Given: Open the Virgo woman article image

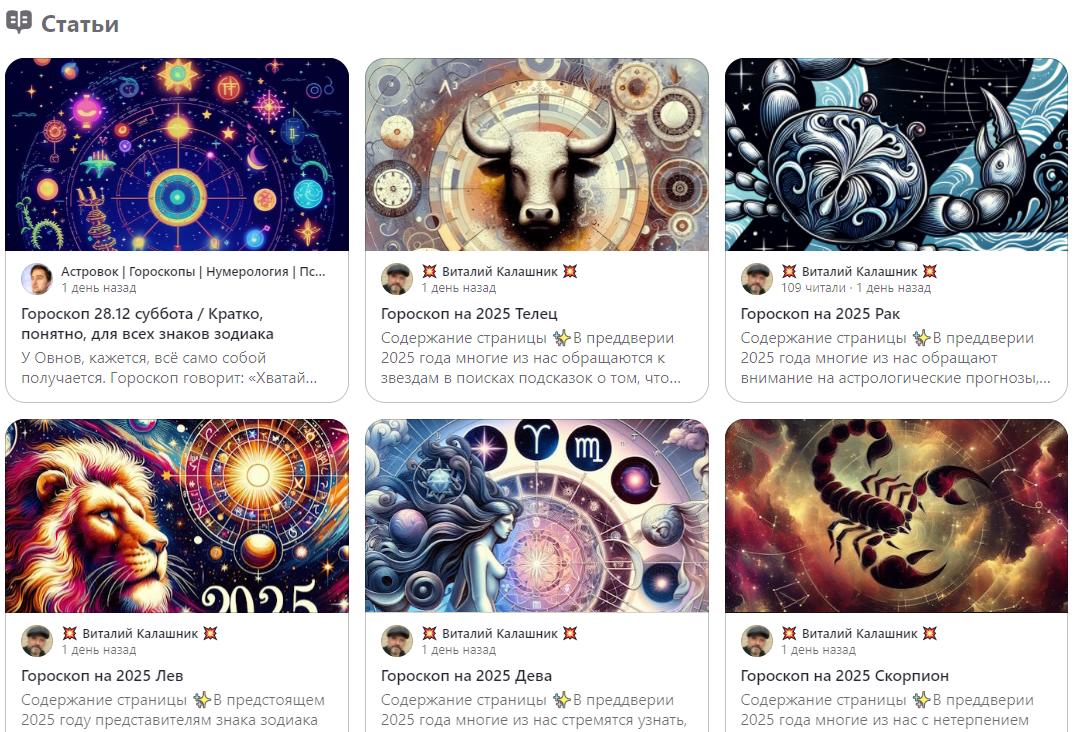Looking at the screenshot, I should pyautogui.click(x=537, y=516).
